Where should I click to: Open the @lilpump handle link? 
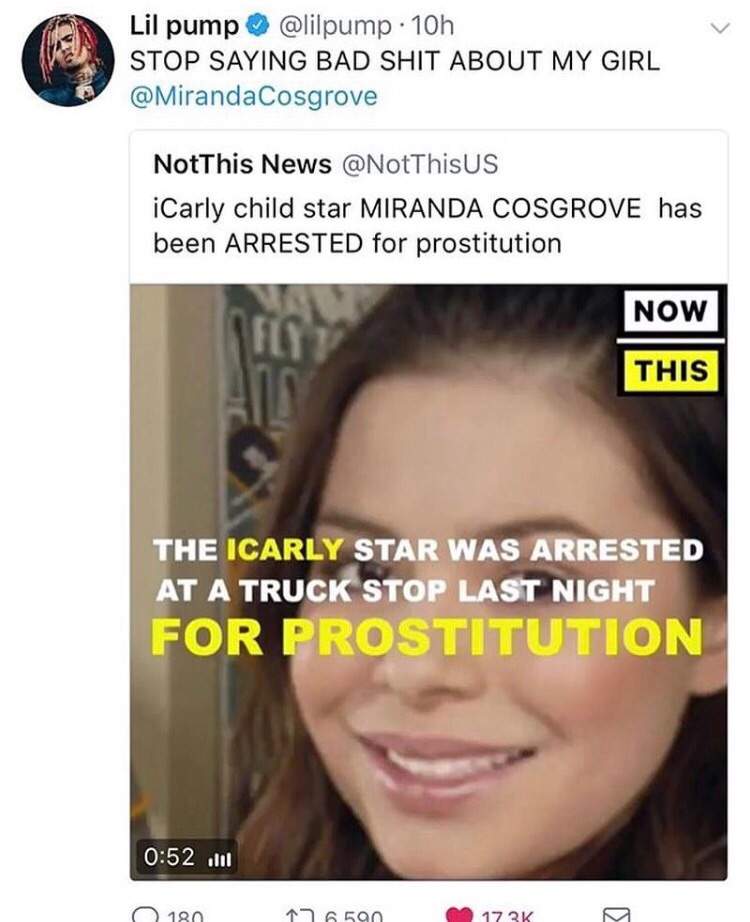[334, 26]
